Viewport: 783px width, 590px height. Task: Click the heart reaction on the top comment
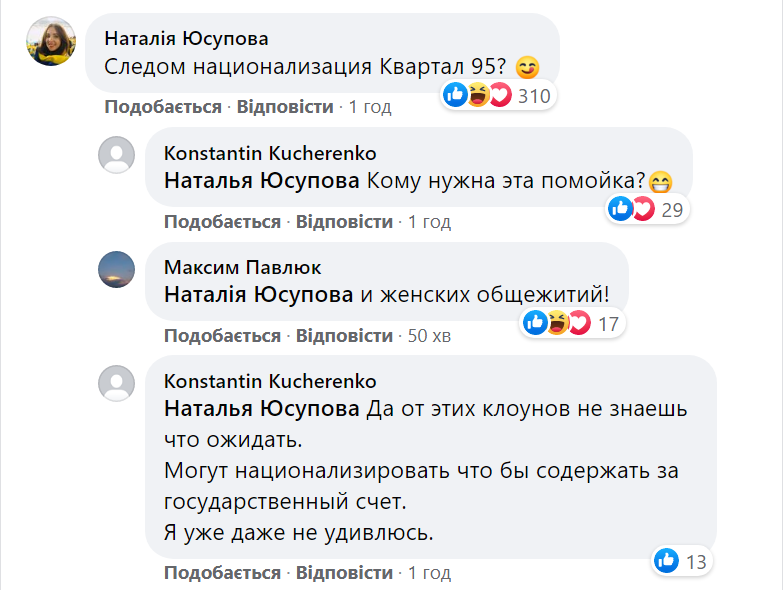(x=500, y=96)
